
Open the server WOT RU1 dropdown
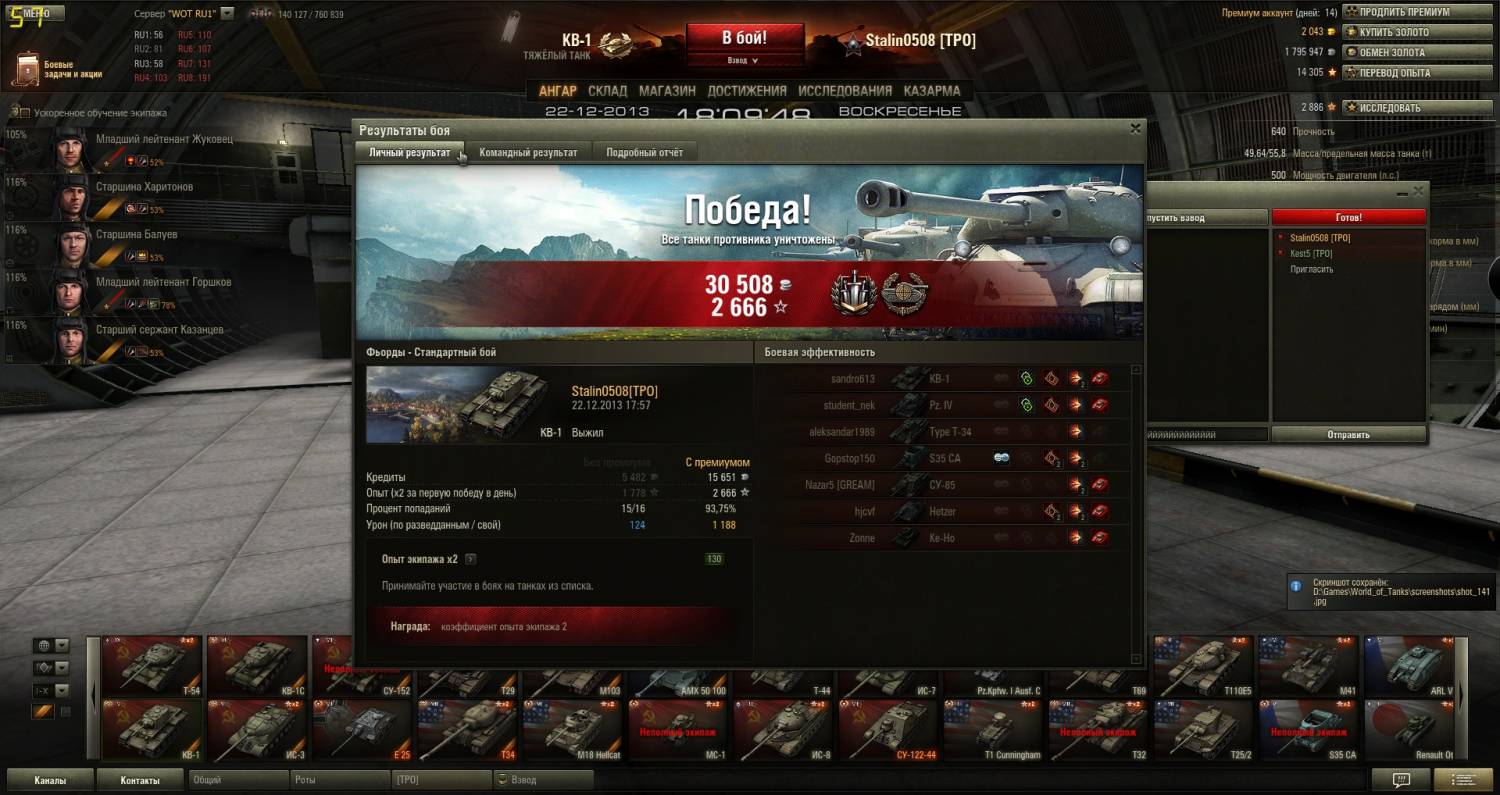tap(227, 14)
